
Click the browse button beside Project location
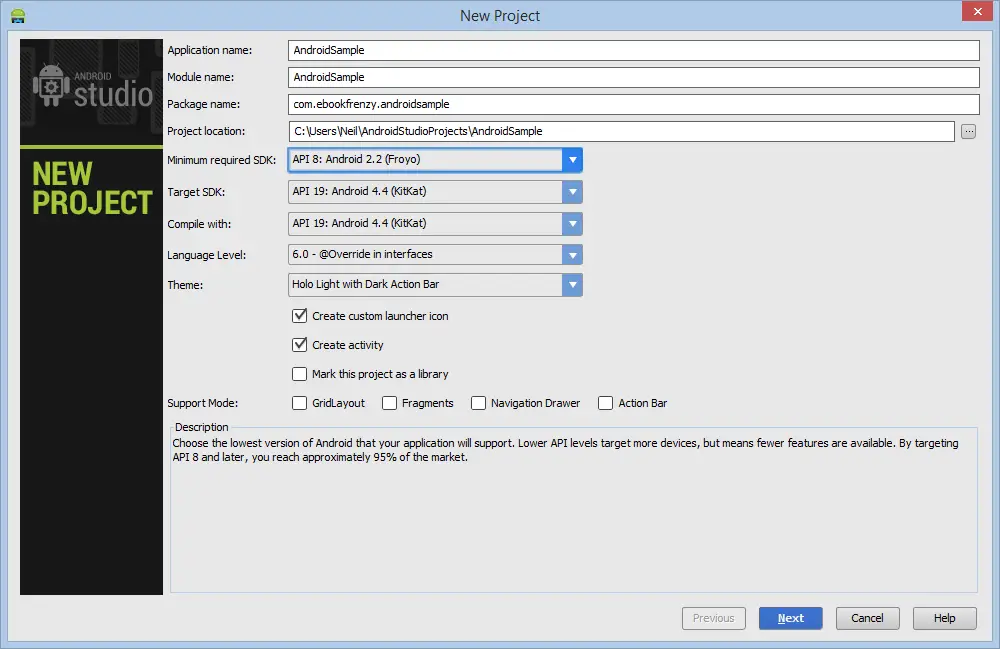(968, 131)
